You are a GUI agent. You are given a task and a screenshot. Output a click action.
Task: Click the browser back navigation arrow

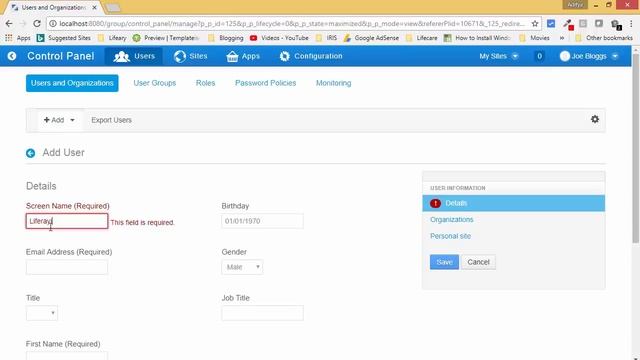(x=9, y=24)
